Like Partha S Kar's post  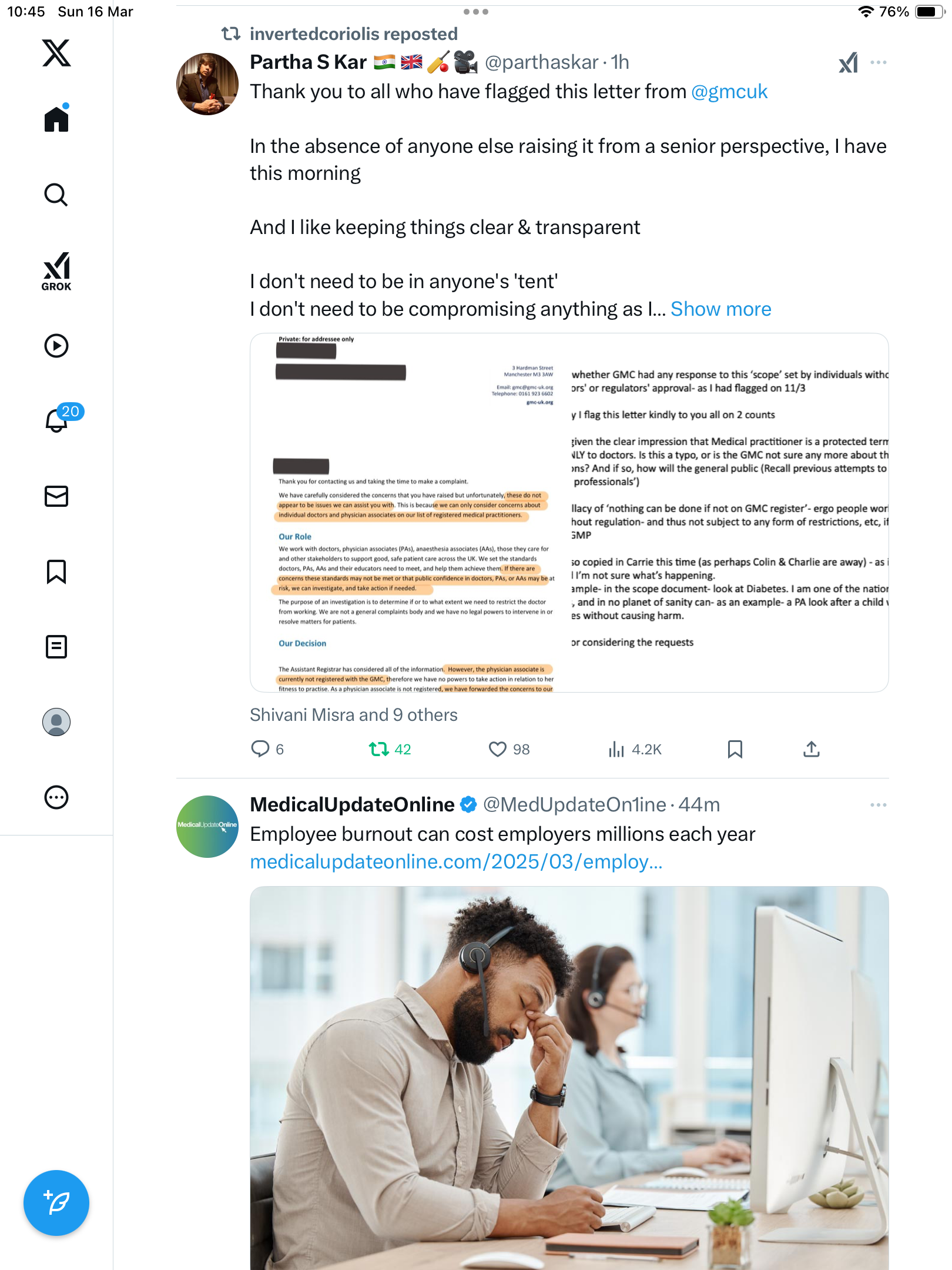click(x=509, y=749)
